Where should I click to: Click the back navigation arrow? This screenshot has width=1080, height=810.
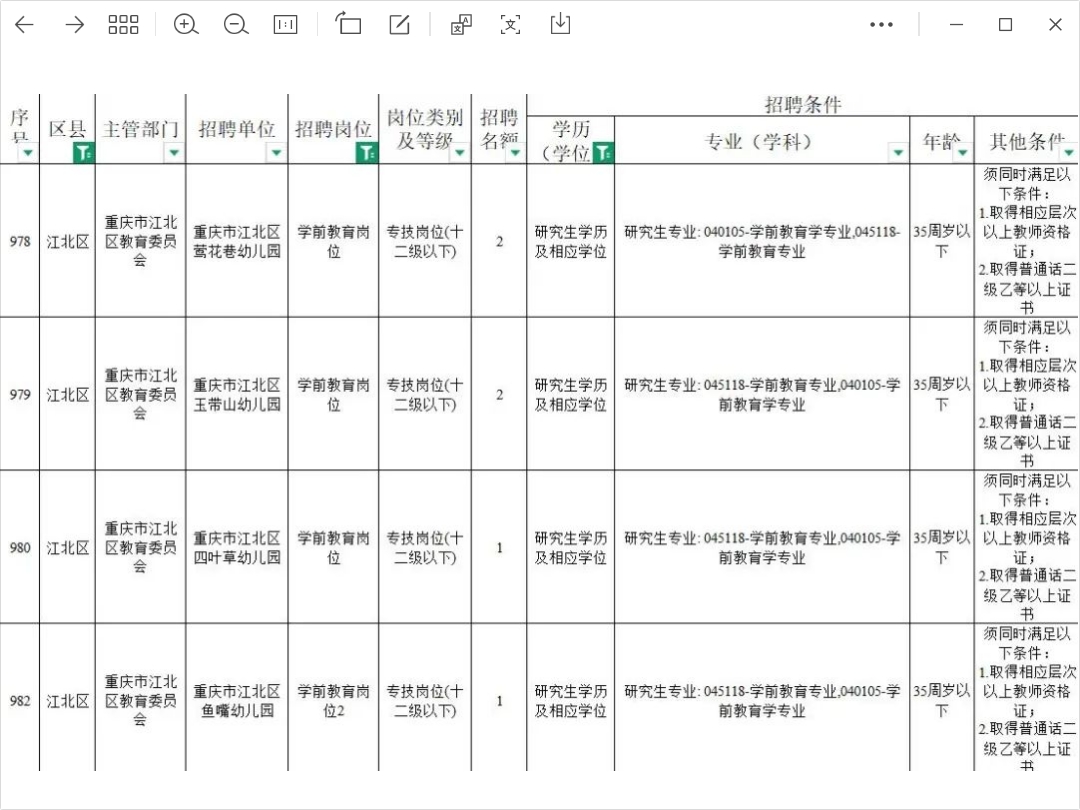tap(24, 24)
